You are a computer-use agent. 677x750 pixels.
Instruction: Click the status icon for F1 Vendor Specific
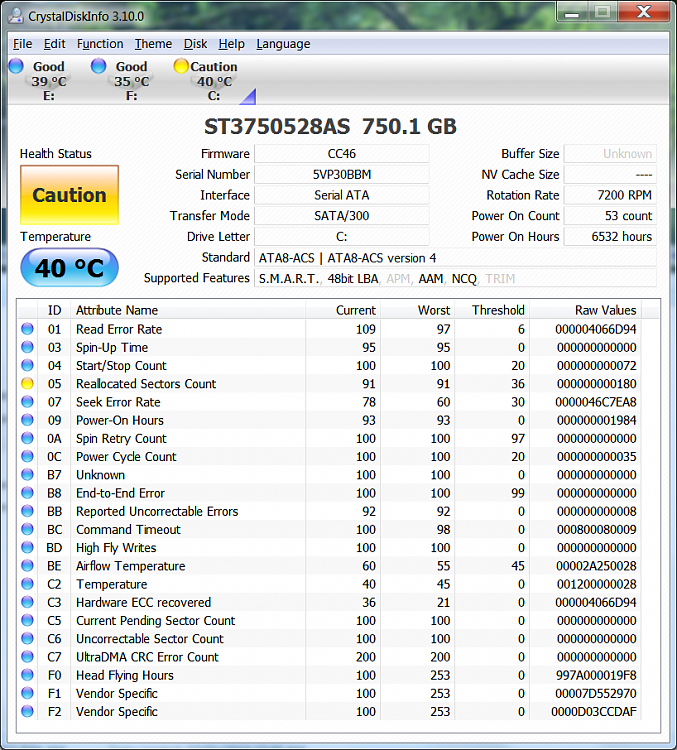[x=27, y=693]
